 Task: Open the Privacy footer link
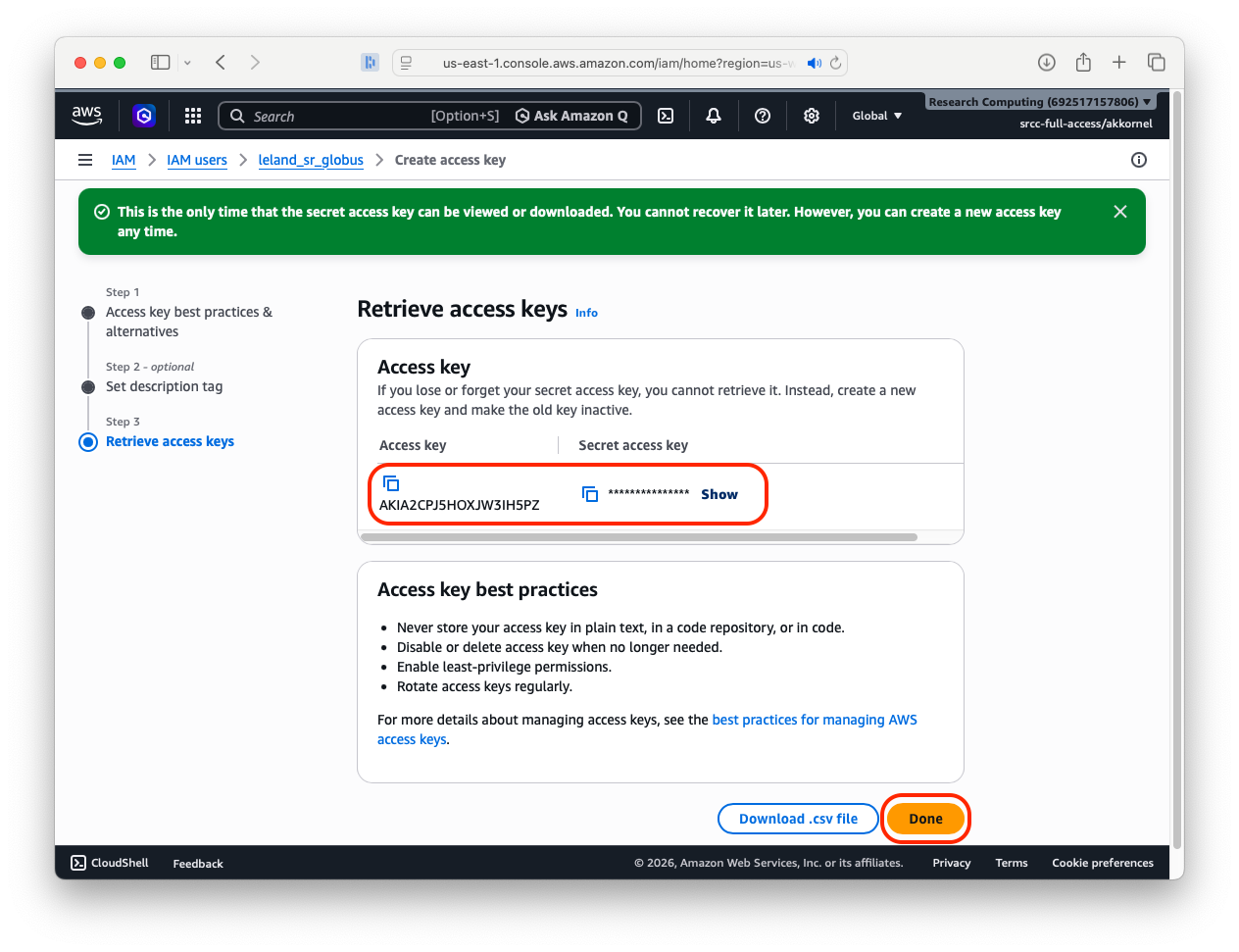tap(952, 863)
